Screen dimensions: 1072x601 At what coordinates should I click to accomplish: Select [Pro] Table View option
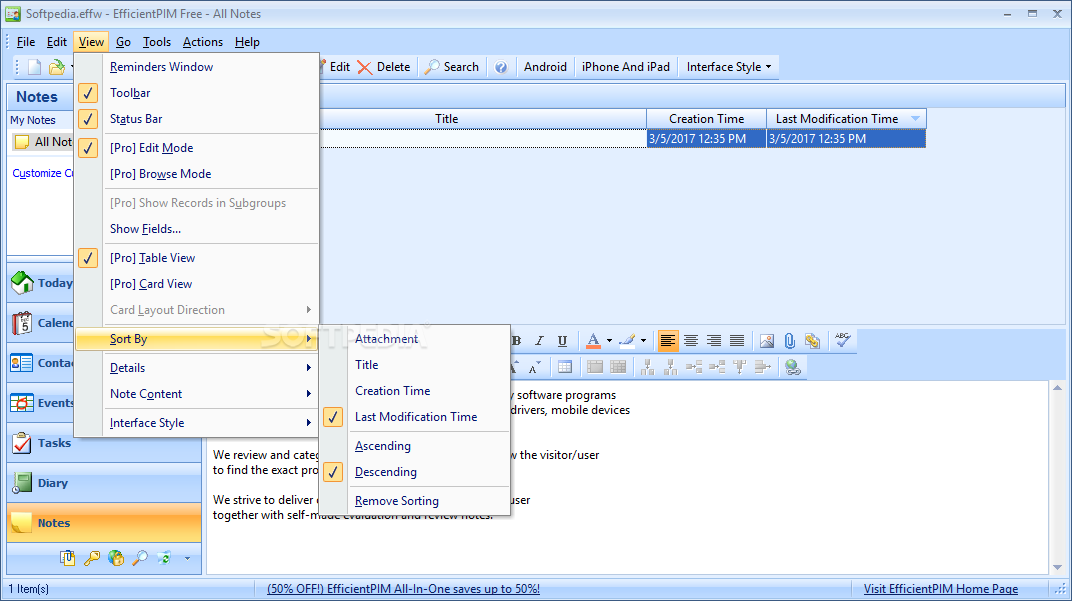197,258
